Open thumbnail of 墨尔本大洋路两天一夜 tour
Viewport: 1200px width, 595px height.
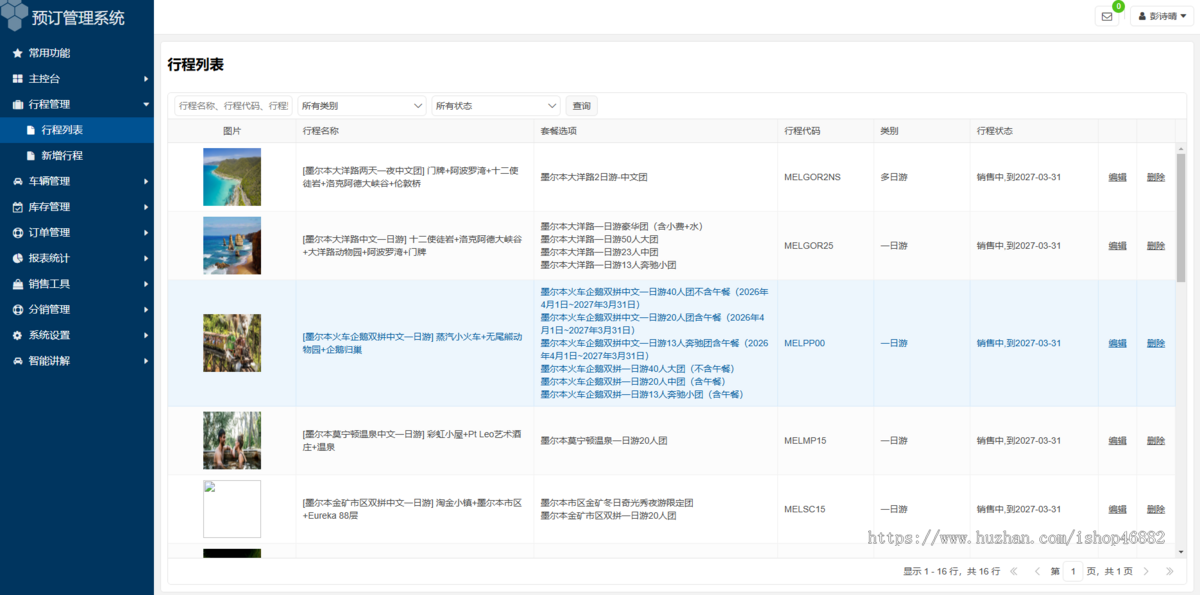(x=232, y=177)
